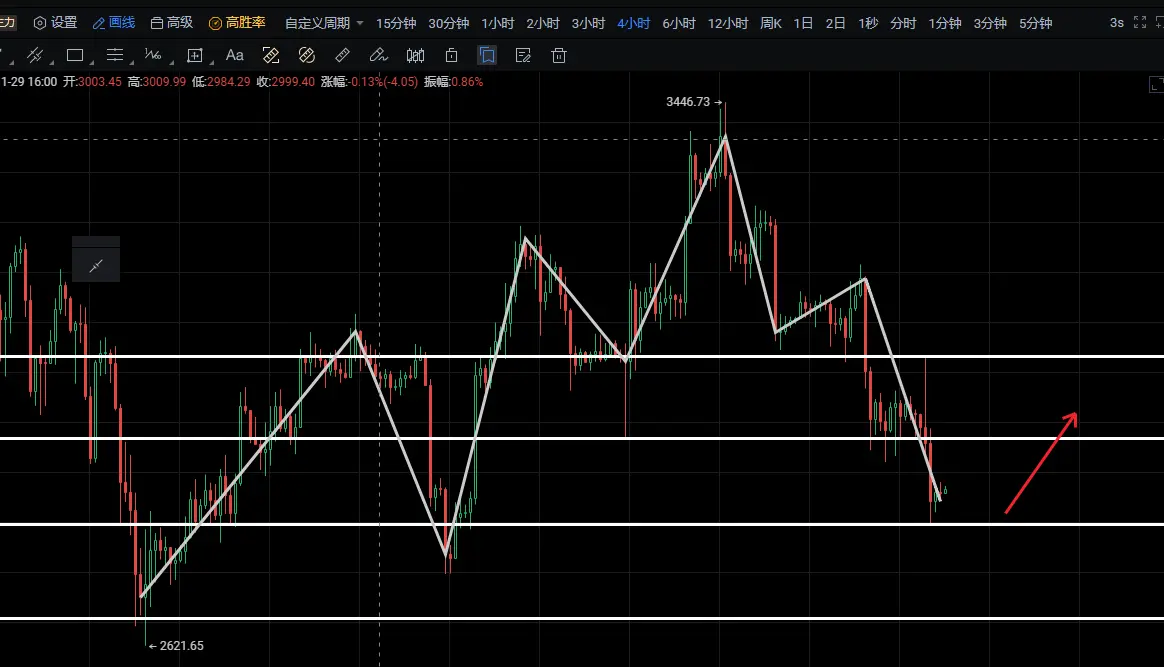Switch to the 3分钟 timeframe
The height and width of the screenshot is (667, 1164).
click(990, 23)
